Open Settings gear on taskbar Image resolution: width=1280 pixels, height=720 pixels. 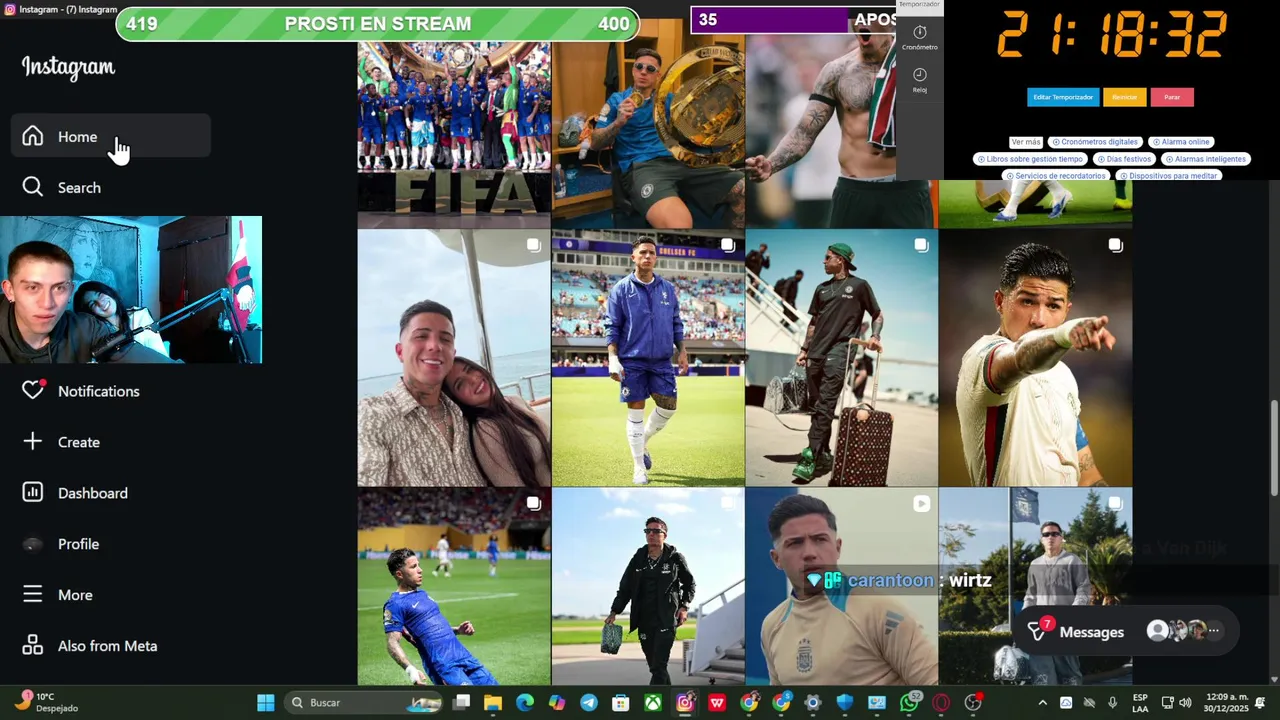coord(813,703)
